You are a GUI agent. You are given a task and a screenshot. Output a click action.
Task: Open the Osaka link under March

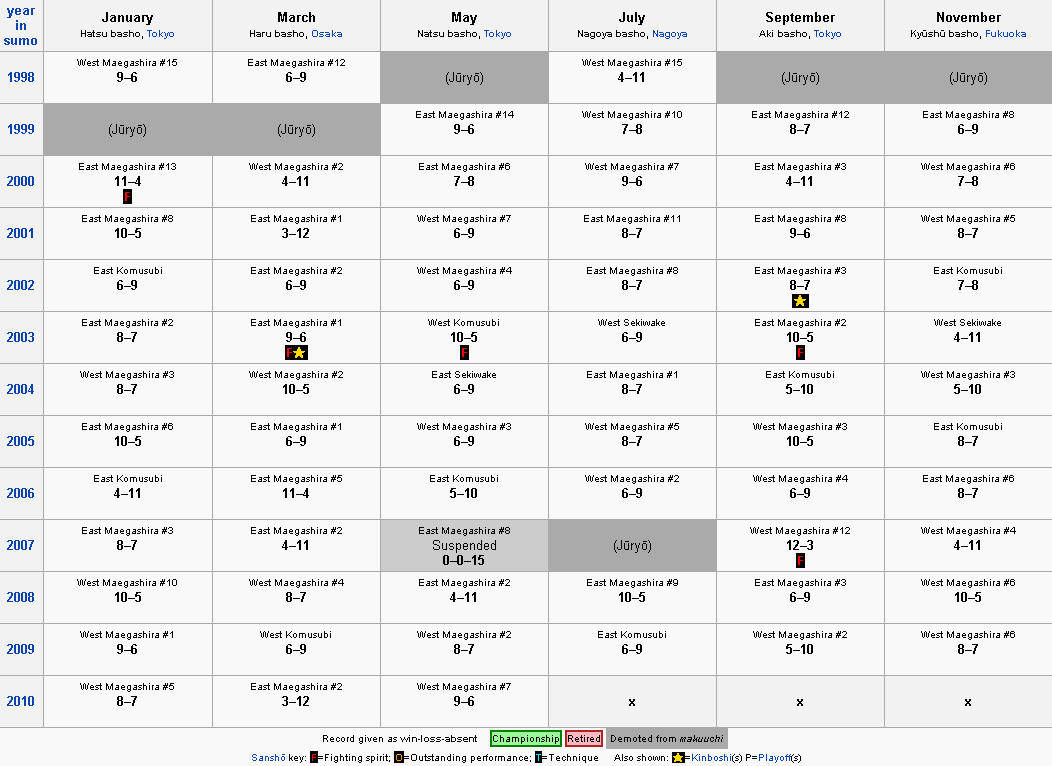(x=327, y=34)
